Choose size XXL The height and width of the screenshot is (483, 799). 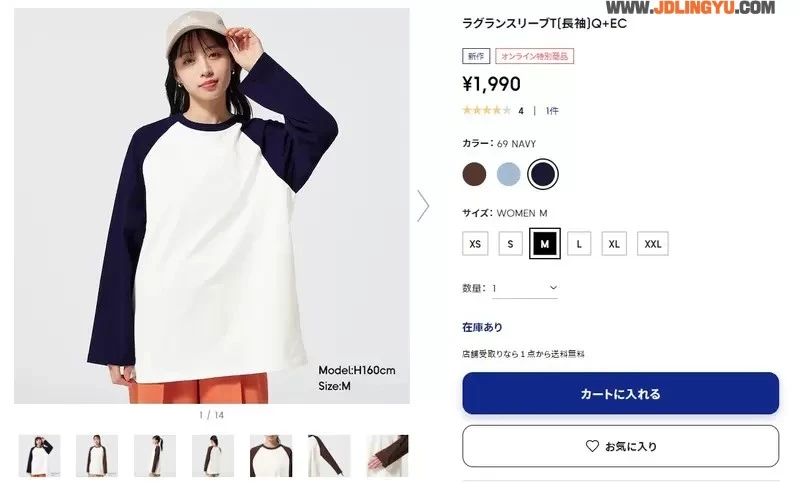coord(652,244)
